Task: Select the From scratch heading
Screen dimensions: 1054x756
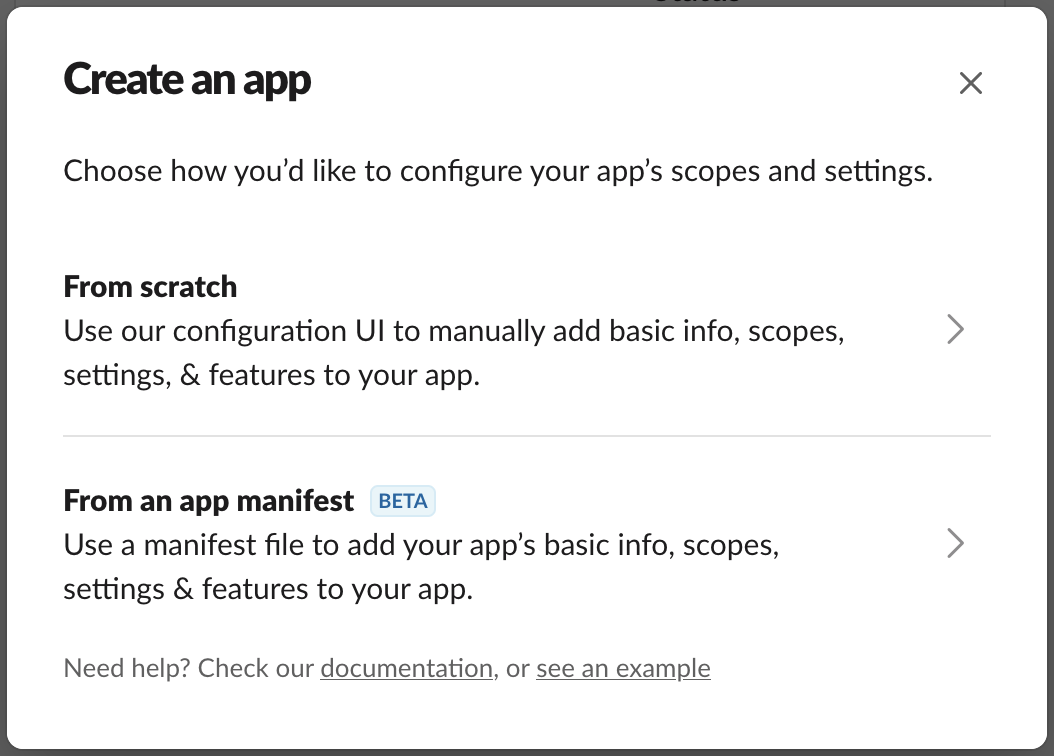Action: click(x=150, y=287)
